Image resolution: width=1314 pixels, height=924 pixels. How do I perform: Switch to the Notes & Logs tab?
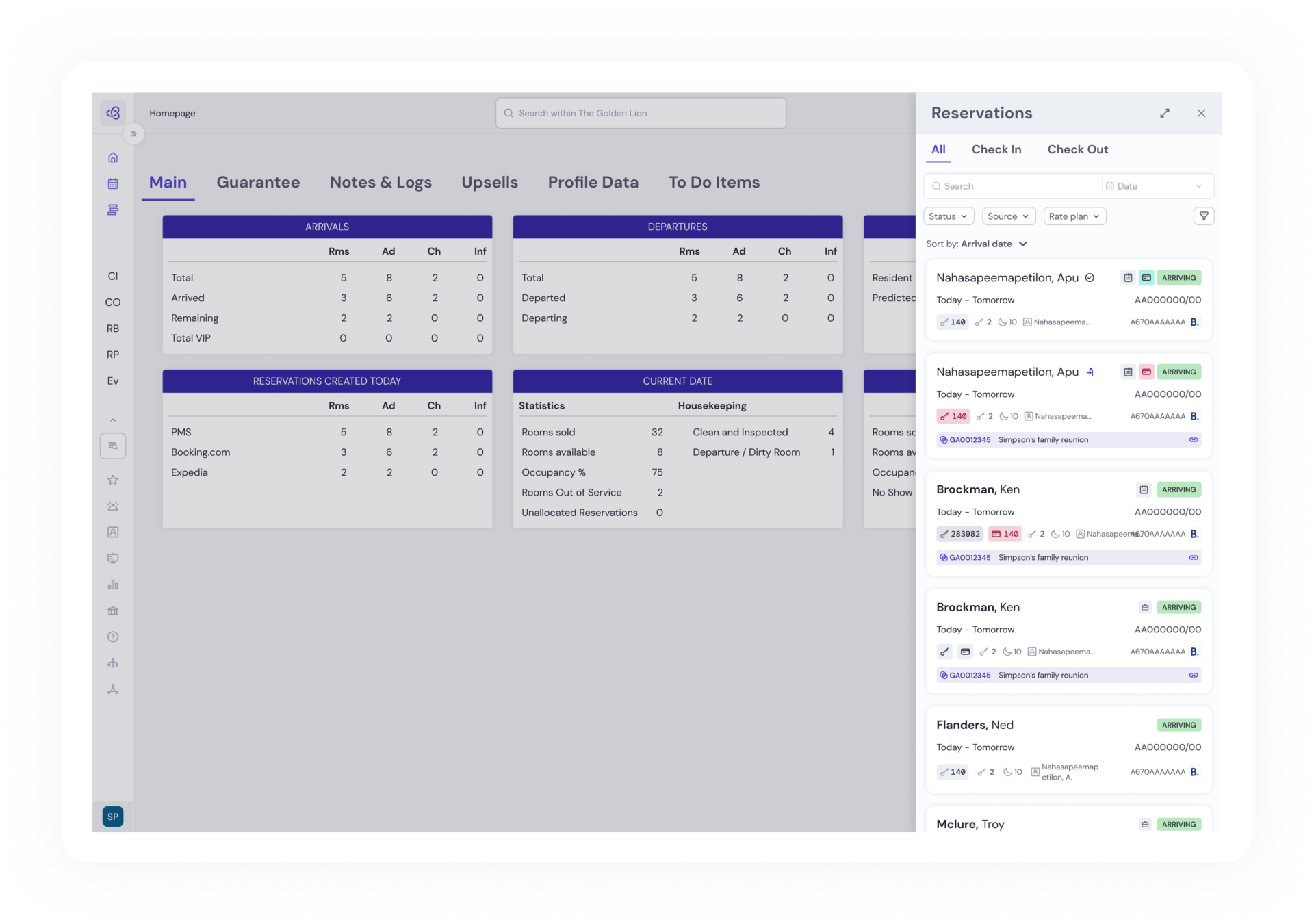[381, 182]
